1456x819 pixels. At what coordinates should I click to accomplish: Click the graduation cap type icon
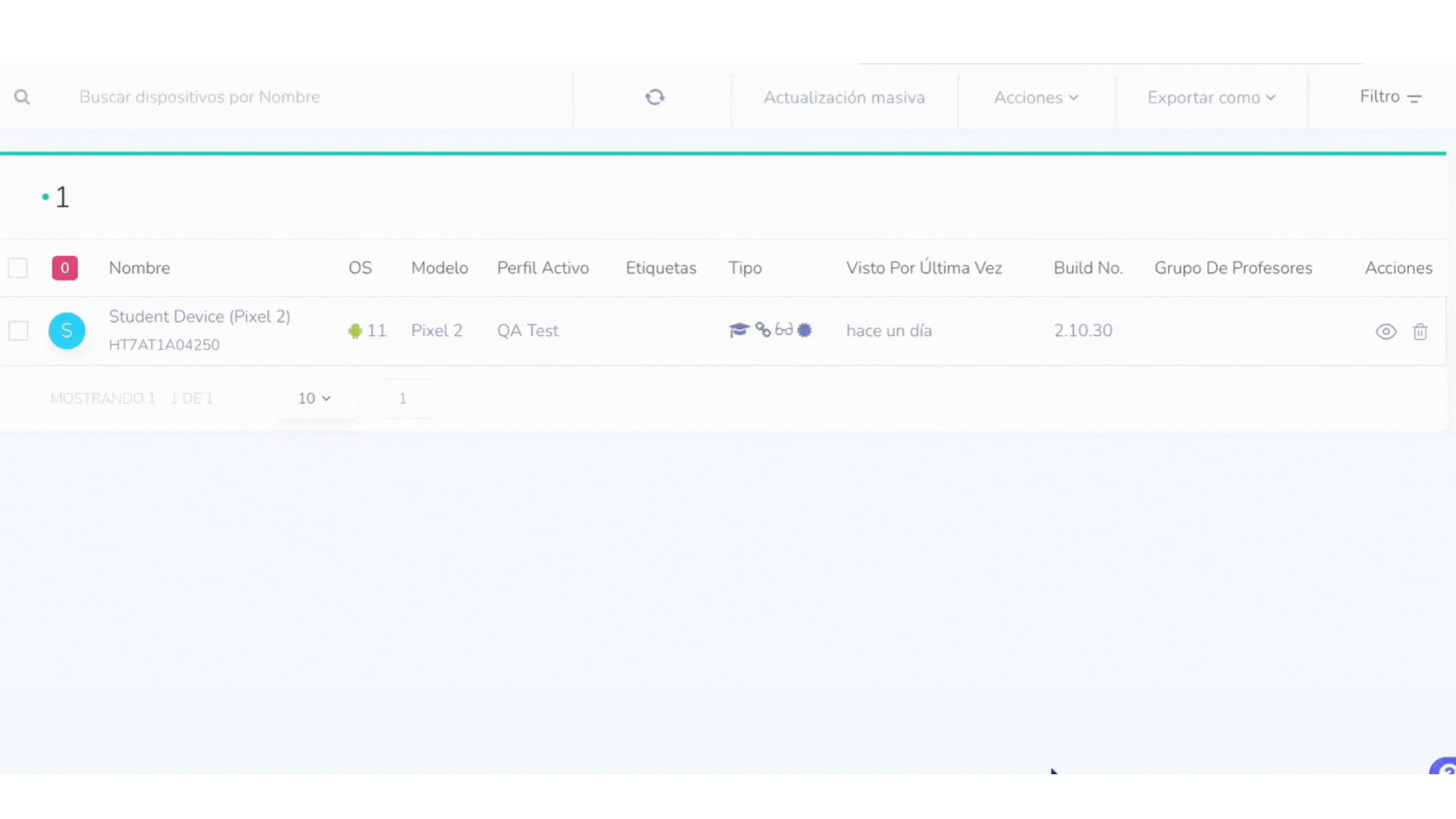point(739,330)
